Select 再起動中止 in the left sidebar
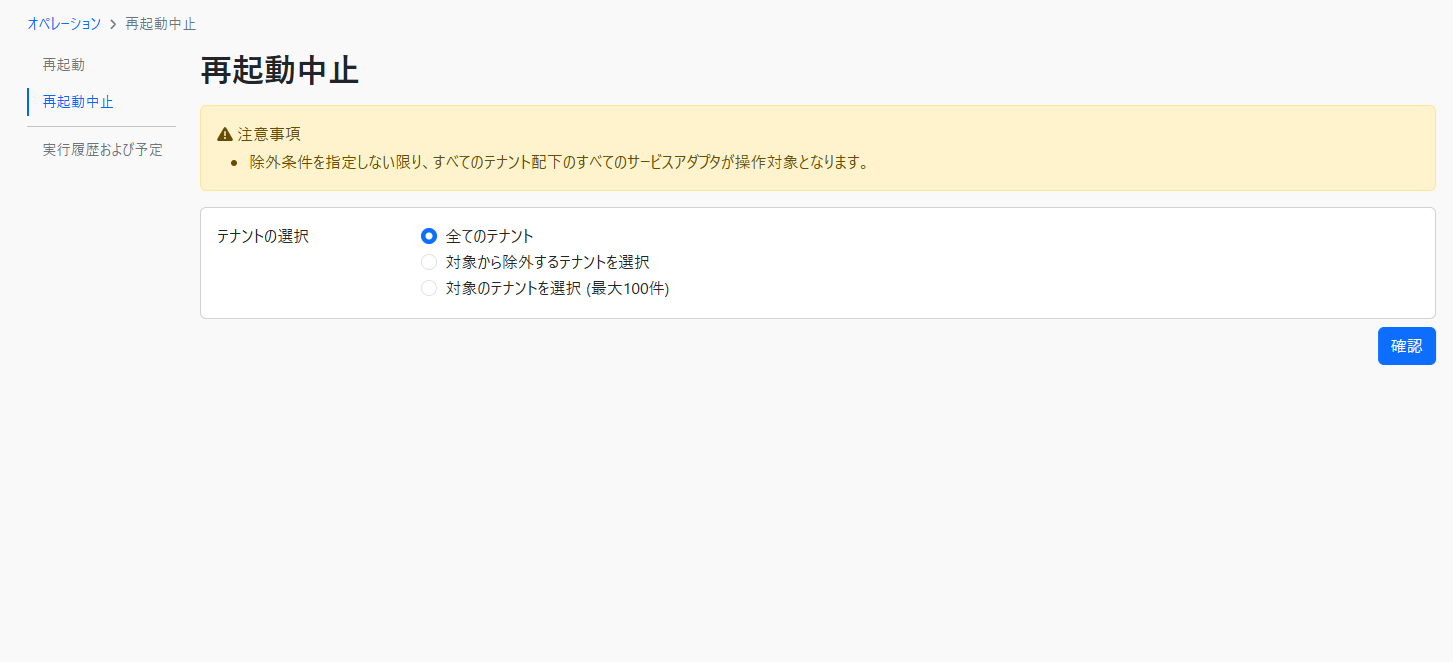Image resolution: width=1453 pixels, height=662 pixels. click(x=78, y=102)
